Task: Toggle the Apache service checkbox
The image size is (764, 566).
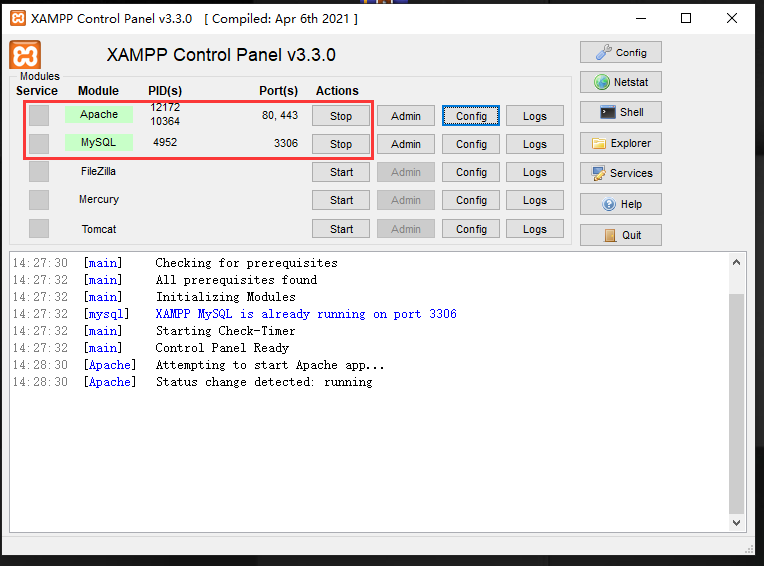Action: coord(39,115)
